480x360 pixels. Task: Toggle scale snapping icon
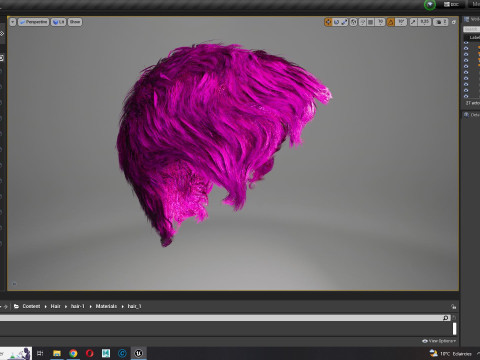(413, 22)
